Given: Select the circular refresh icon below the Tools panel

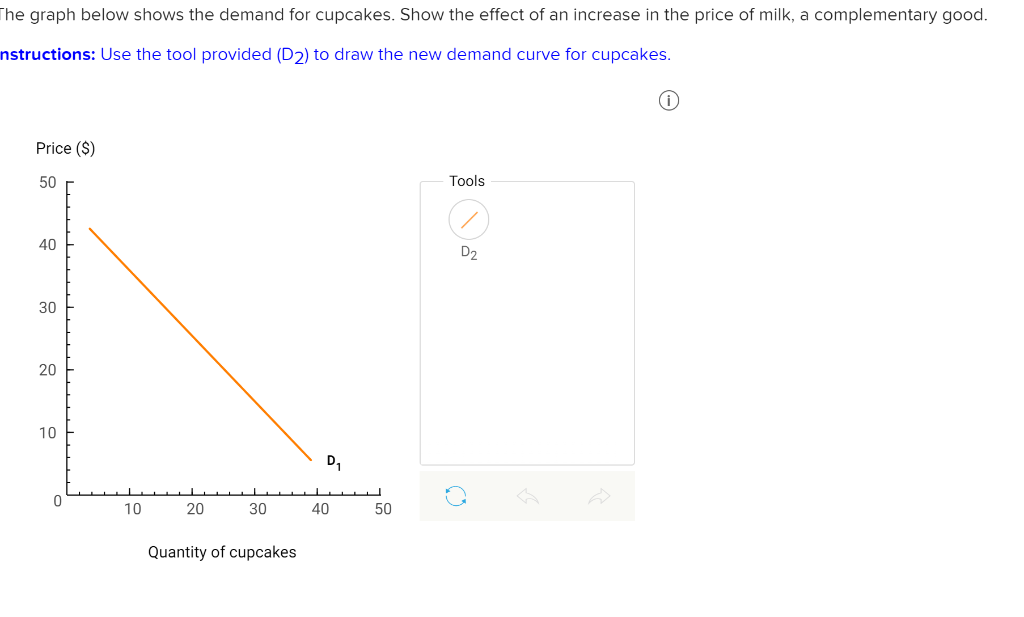Looking at the screenshot, I should point(455,496).
